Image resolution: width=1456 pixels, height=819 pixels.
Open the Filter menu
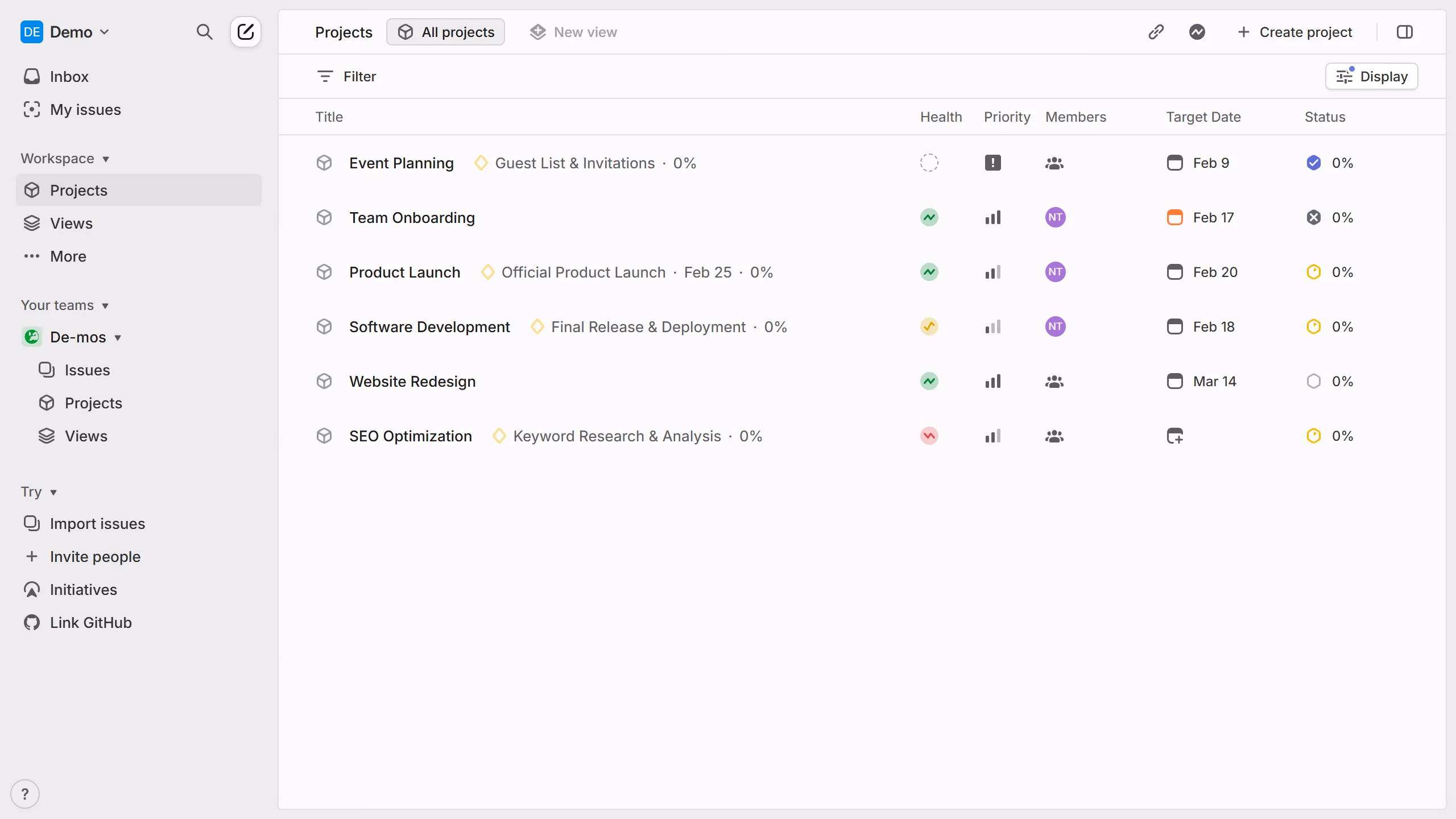point(346,76)
